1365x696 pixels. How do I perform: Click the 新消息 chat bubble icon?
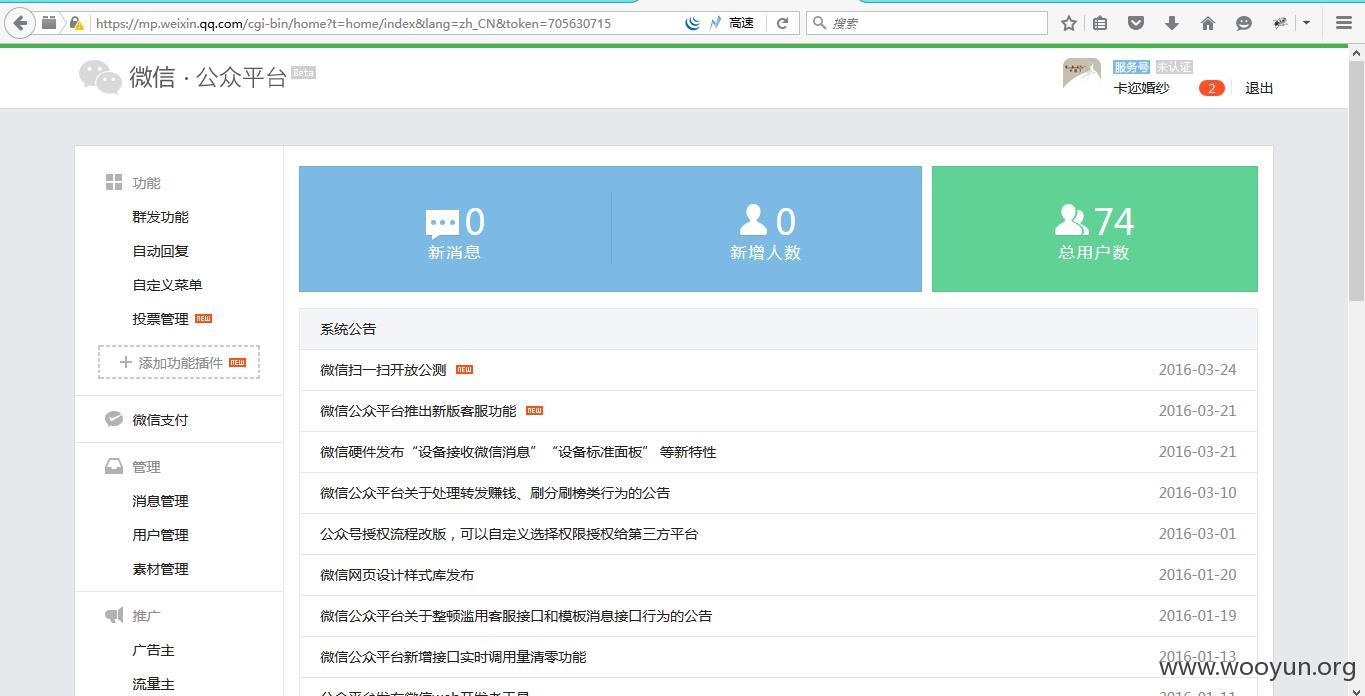442,223
